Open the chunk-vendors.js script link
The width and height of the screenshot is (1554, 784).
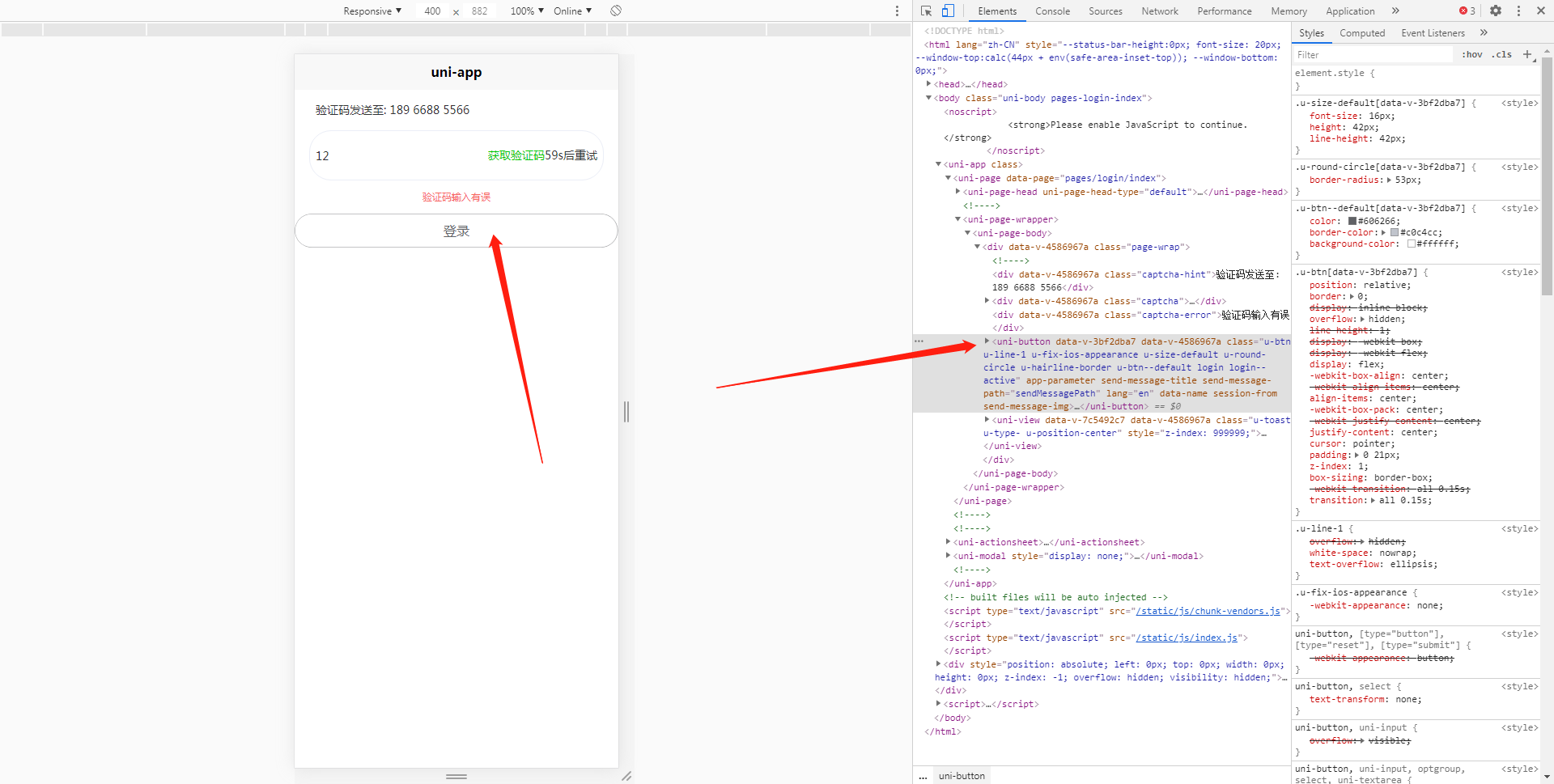pyautogui.click(x=1209, y=611)
